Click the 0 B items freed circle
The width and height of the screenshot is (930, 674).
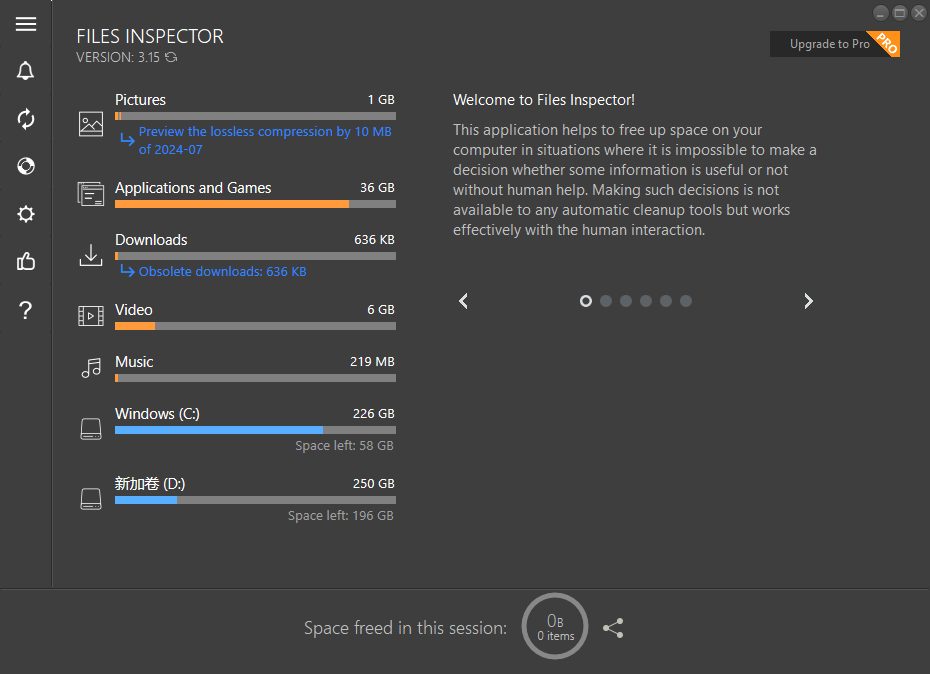coord(555,627)
